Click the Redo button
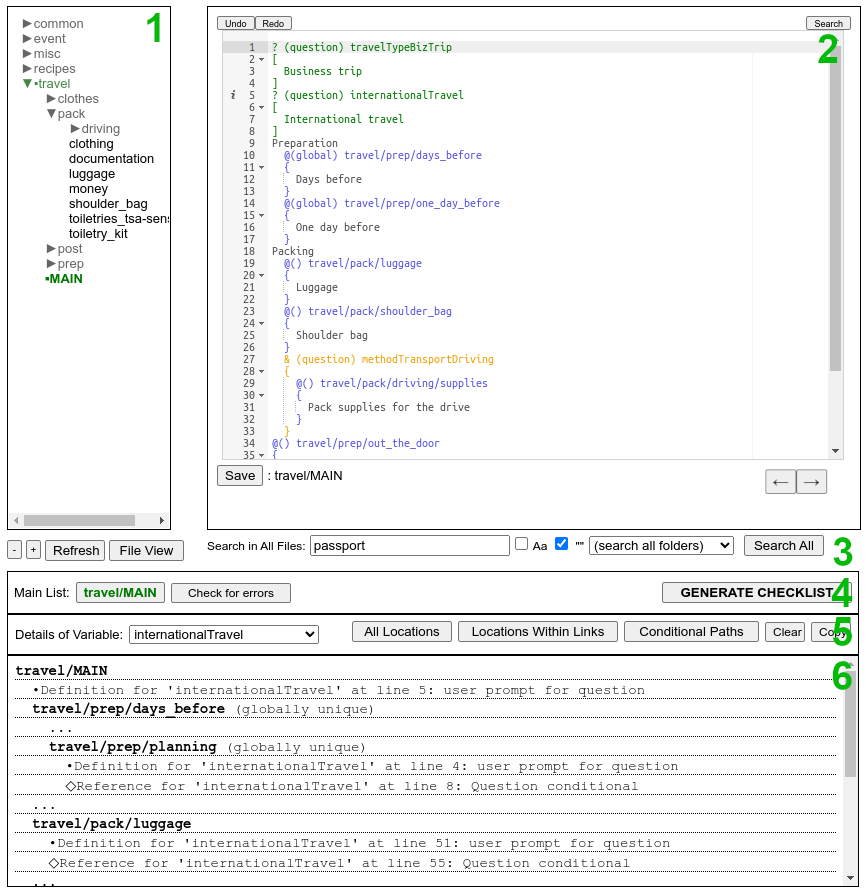This screenshot has height=894, width=866. tap(273, 23)
